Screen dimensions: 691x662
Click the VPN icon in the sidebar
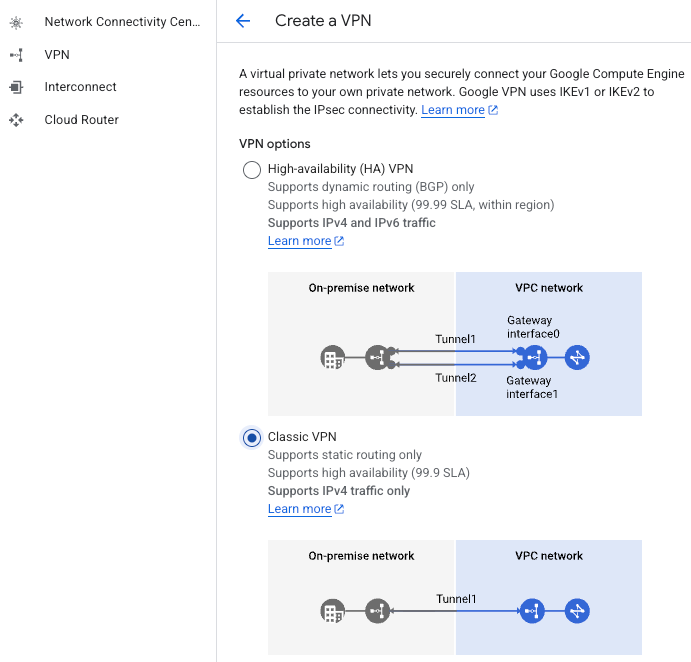[x=16, y=55]
